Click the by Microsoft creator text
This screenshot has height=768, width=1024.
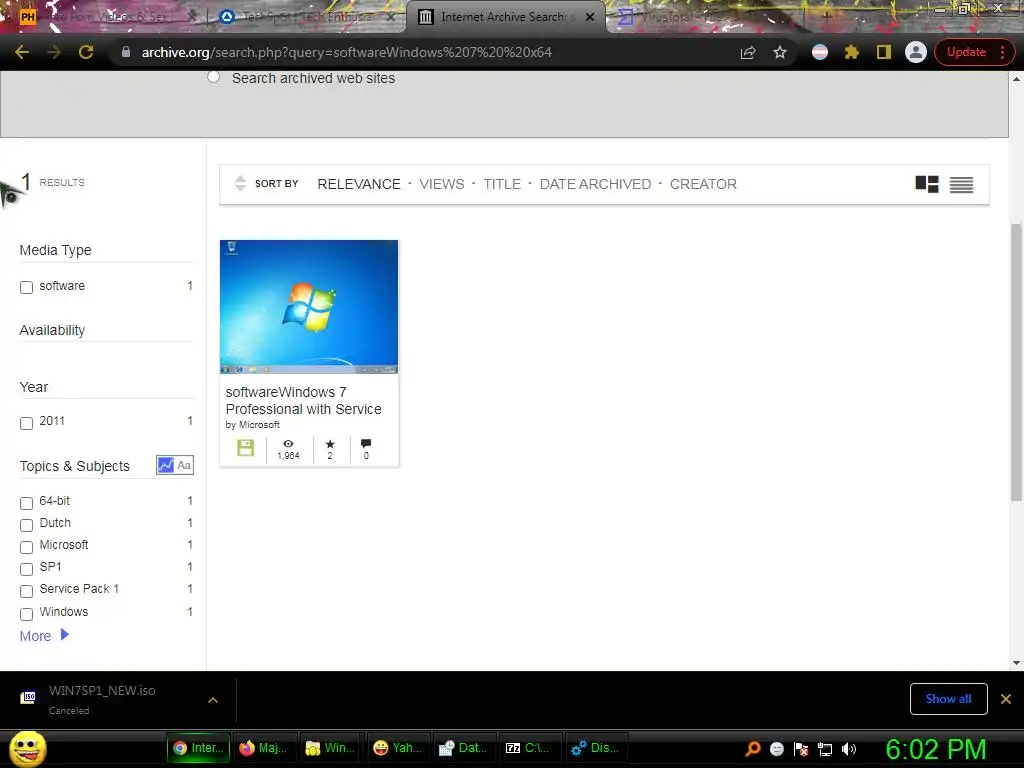pyautogui.click(x=253, y=424)
